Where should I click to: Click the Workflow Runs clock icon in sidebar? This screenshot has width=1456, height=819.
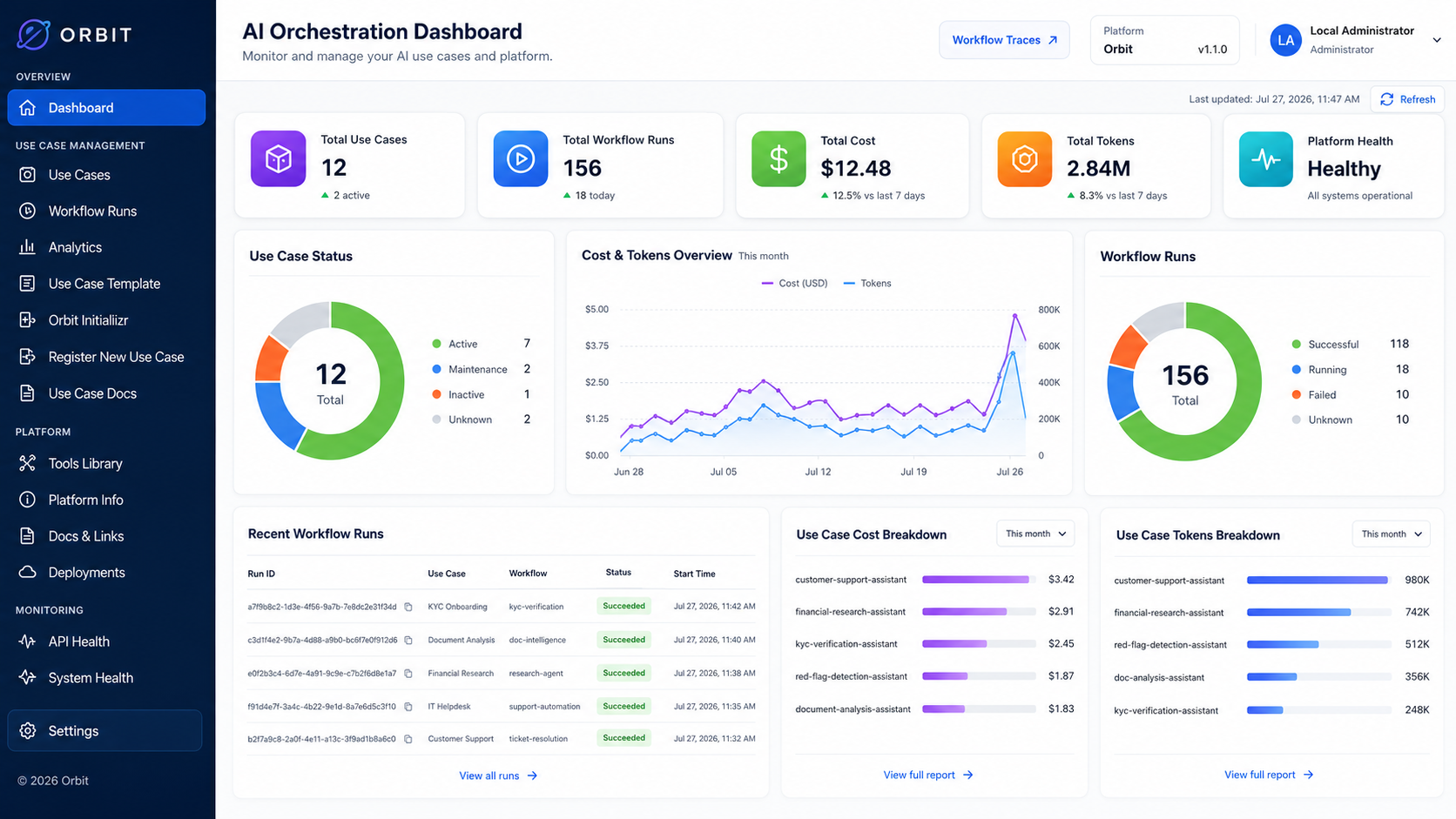click(x=28, y=211)
